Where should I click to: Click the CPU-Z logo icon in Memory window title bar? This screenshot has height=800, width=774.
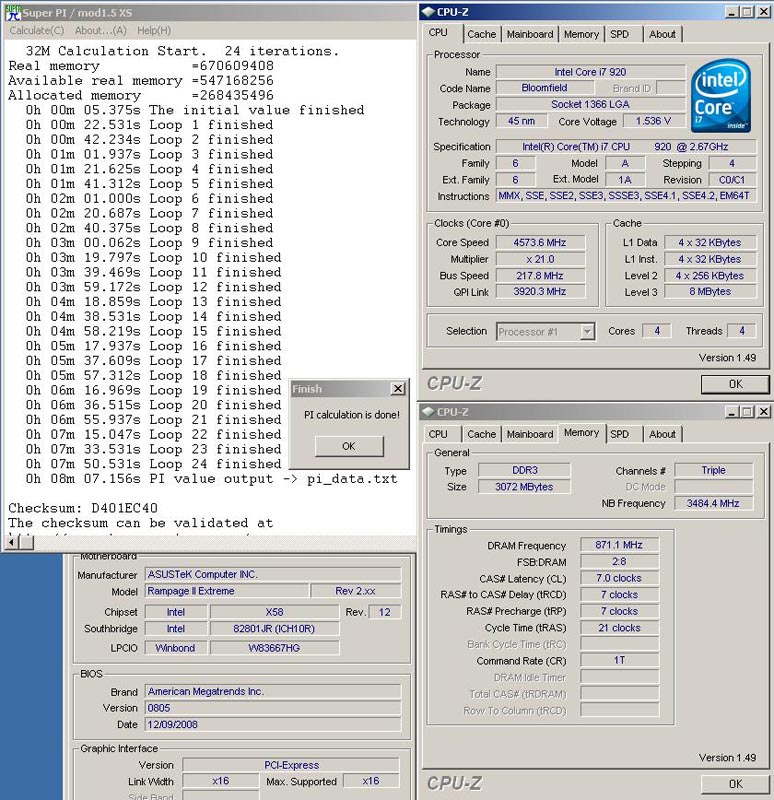click(x=429, y=412)
